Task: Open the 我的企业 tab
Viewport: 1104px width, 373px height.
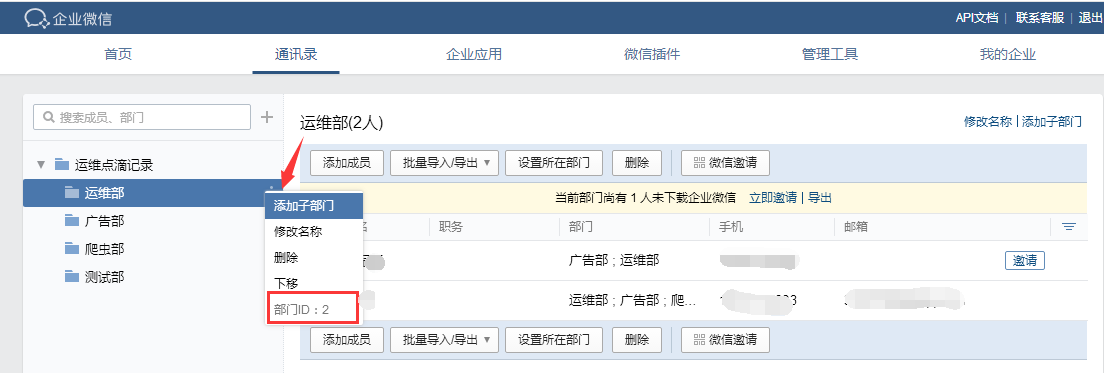Action: 1008,54
